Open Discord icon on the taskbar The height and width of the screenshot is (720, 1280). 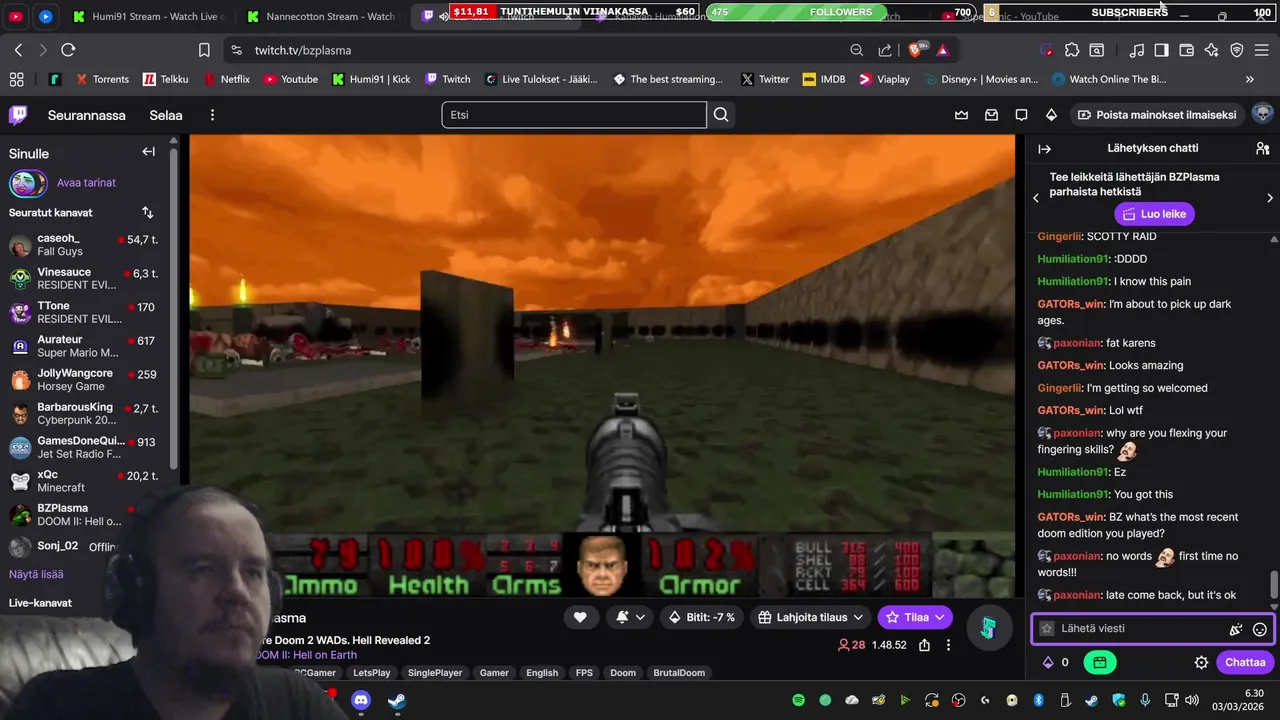[361, 700]
